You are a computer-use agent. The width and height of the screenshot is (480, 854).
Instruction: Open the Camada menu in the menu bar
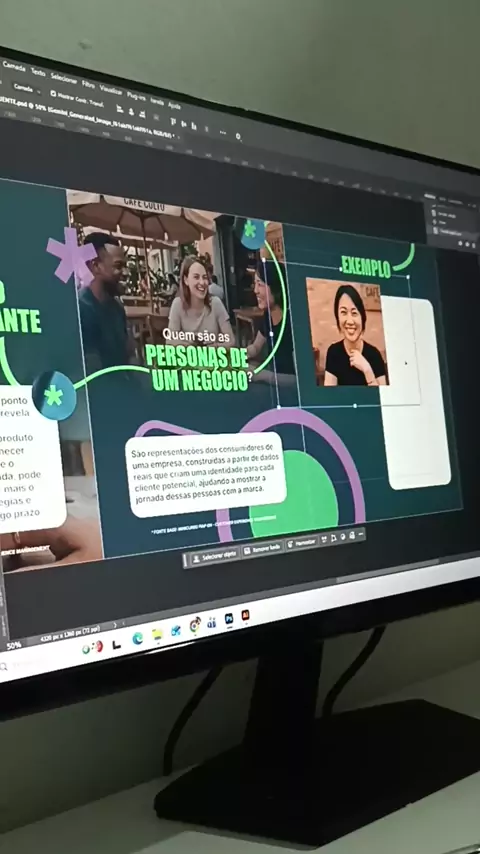point(14,68)
